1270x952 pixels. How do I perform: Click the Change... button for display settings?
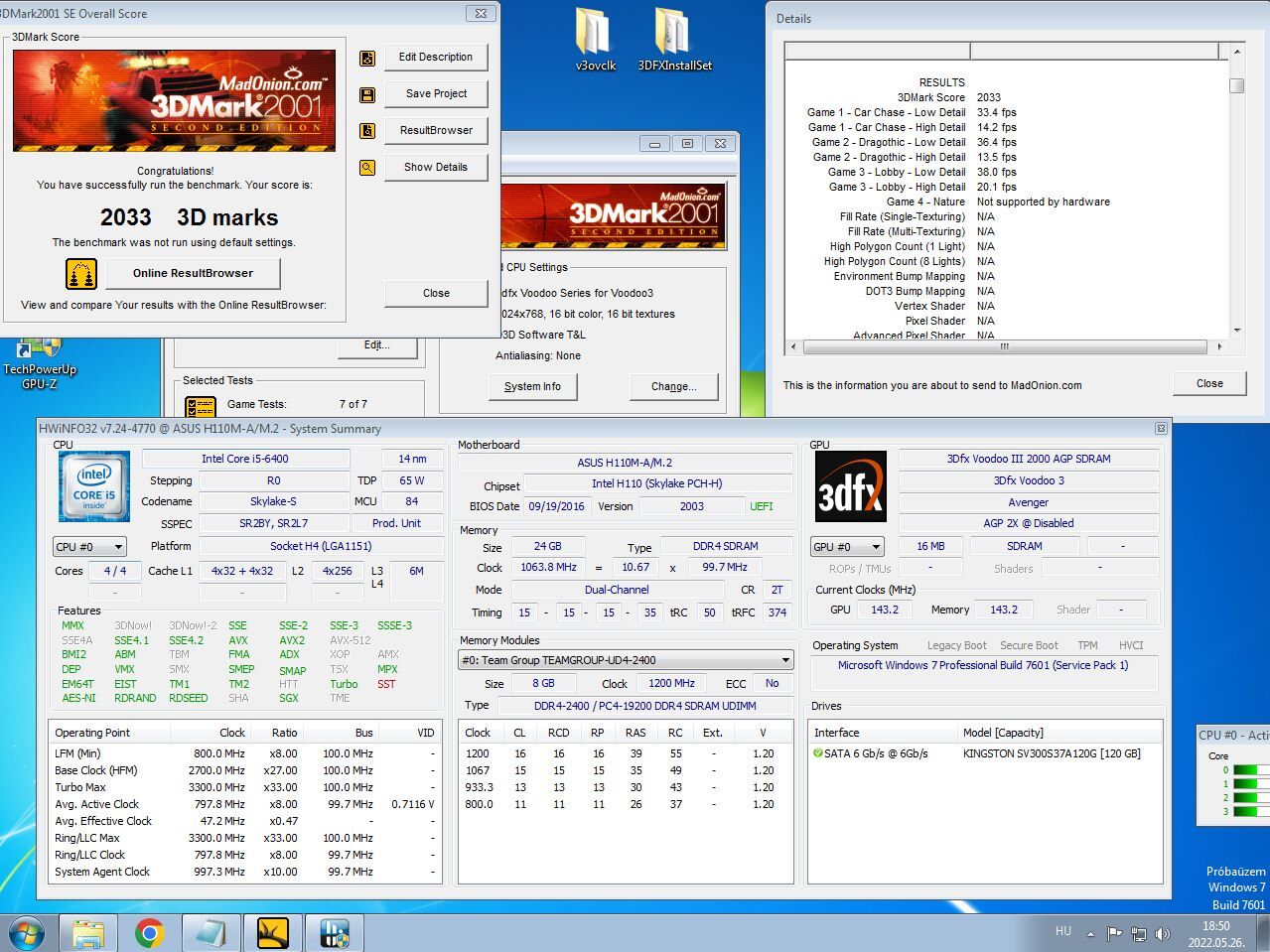click(673, 387)
